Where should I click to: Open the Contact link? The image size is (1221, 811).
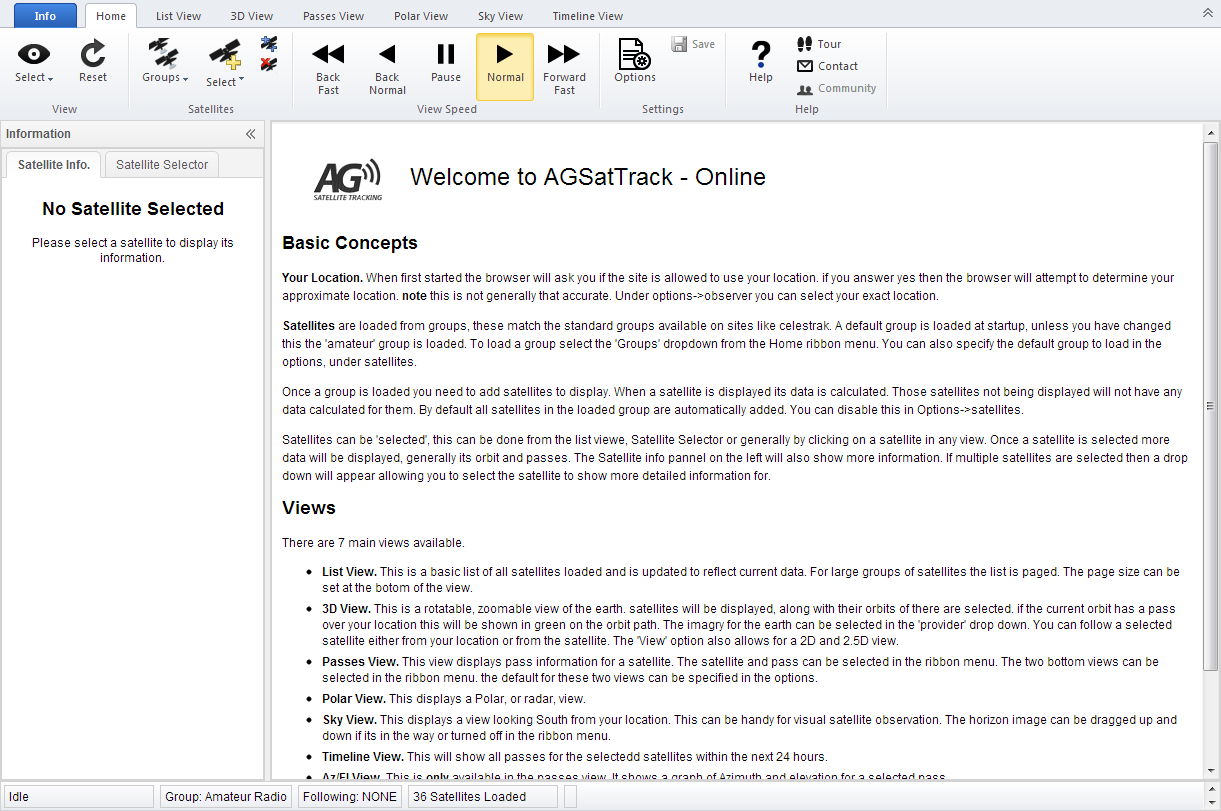tap(827, 66)
